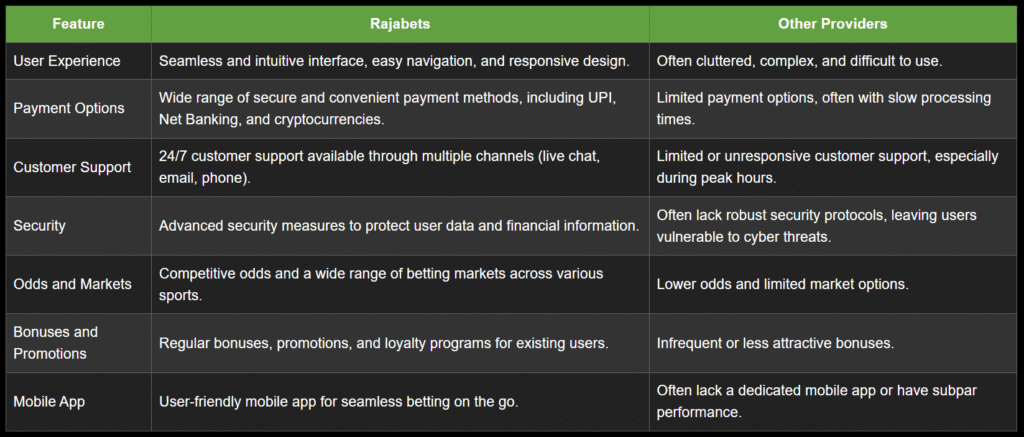The image size is (1024, 437).
Task: Select the regular bonuses and loyalty programs text
Action: [x=383, y=343]
